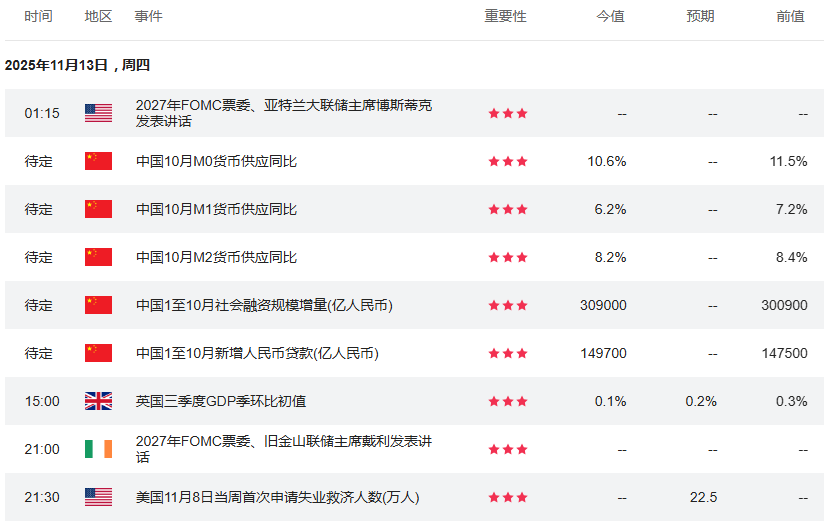Click the 21:30 time cell
This screenshot has height=522, width=824.
click(42, 497)
